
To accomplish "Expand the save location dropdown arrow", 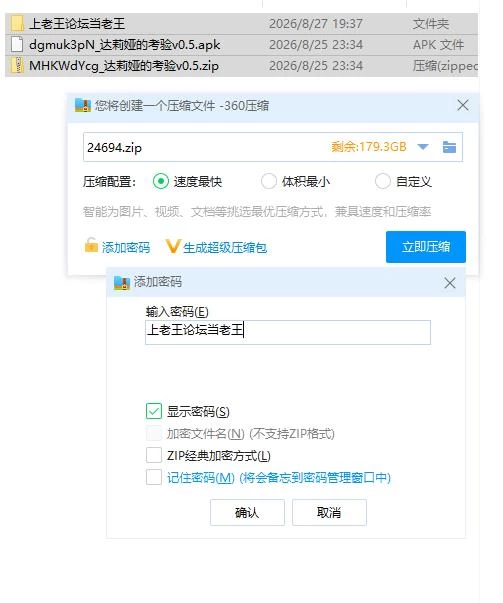I will [423, 147].
